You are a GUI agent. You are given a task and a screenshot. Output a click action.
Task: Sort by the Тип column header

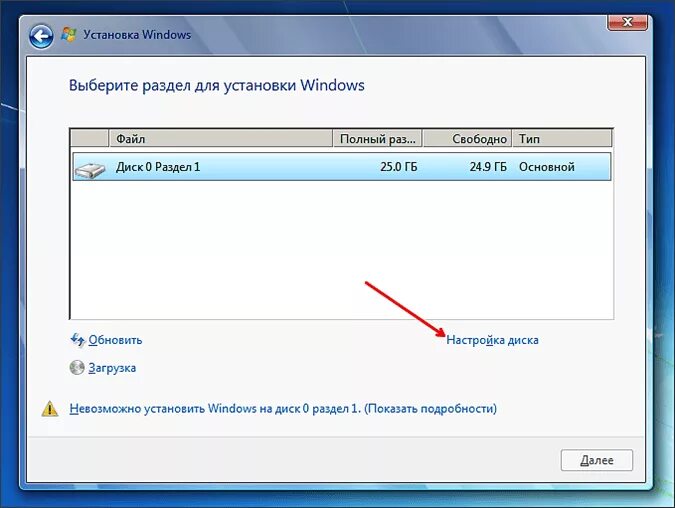[x=562, y=139]
